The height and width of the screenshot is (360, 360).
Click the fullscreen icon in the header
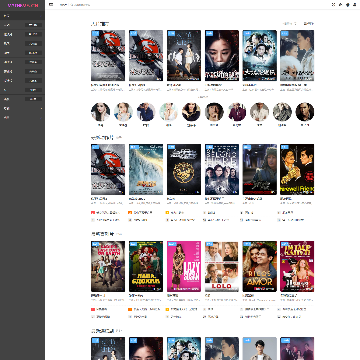(x=333, y=5)
